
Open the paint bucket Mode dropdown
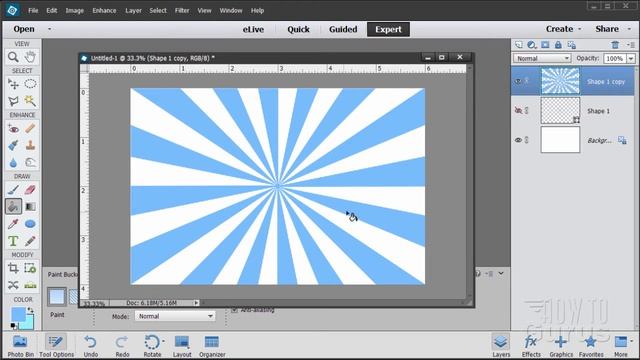pos(175,316)
